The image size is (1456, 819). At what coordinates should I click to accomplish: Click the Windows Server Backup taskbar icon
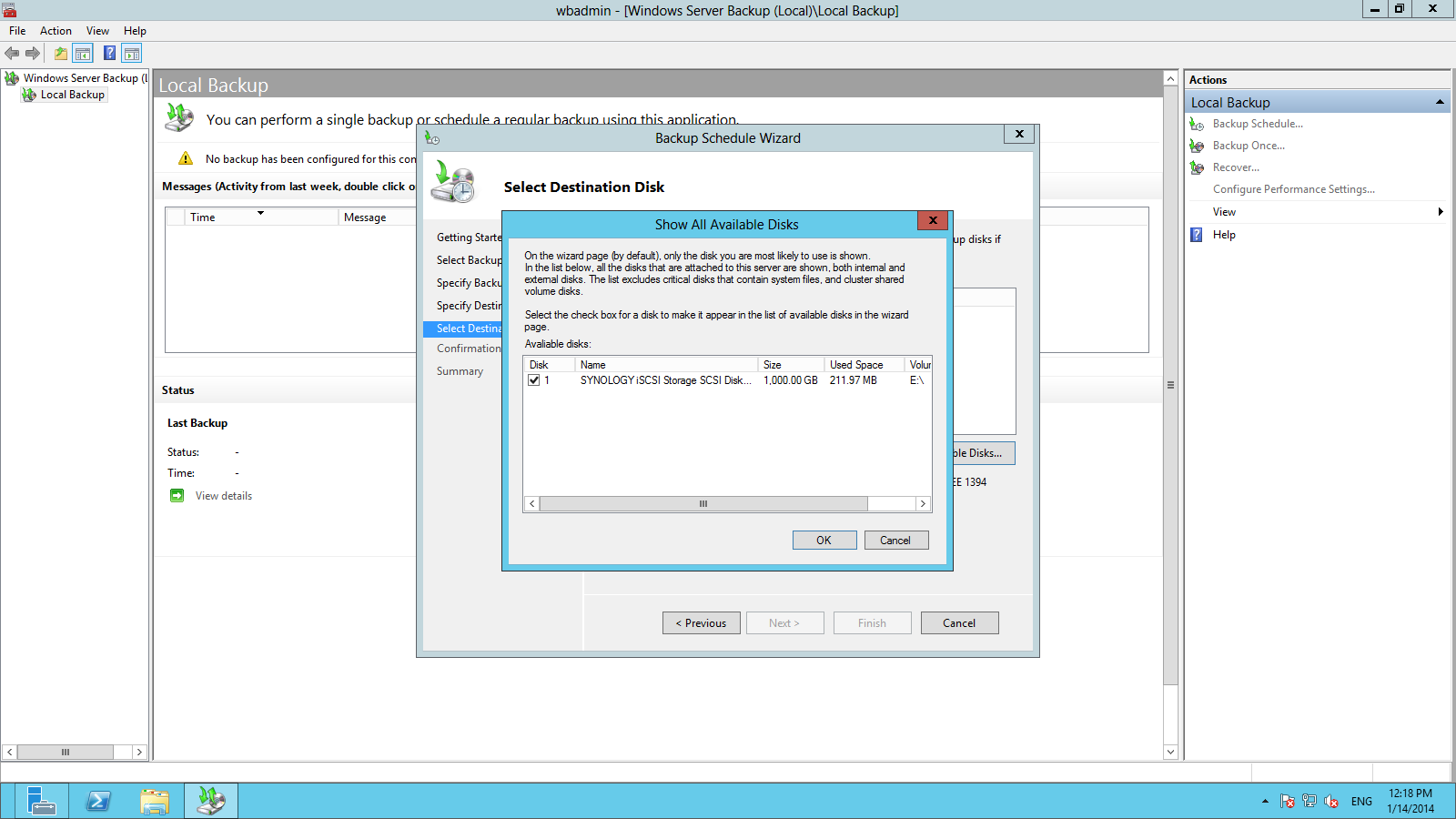point(211,801)
